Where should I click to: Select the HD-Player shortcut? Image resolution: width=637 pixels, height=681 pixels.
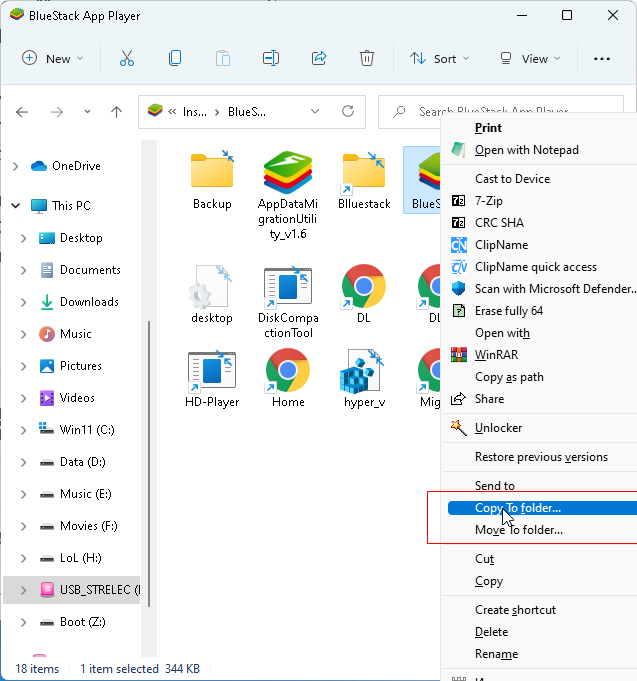(x=212, y=379)
